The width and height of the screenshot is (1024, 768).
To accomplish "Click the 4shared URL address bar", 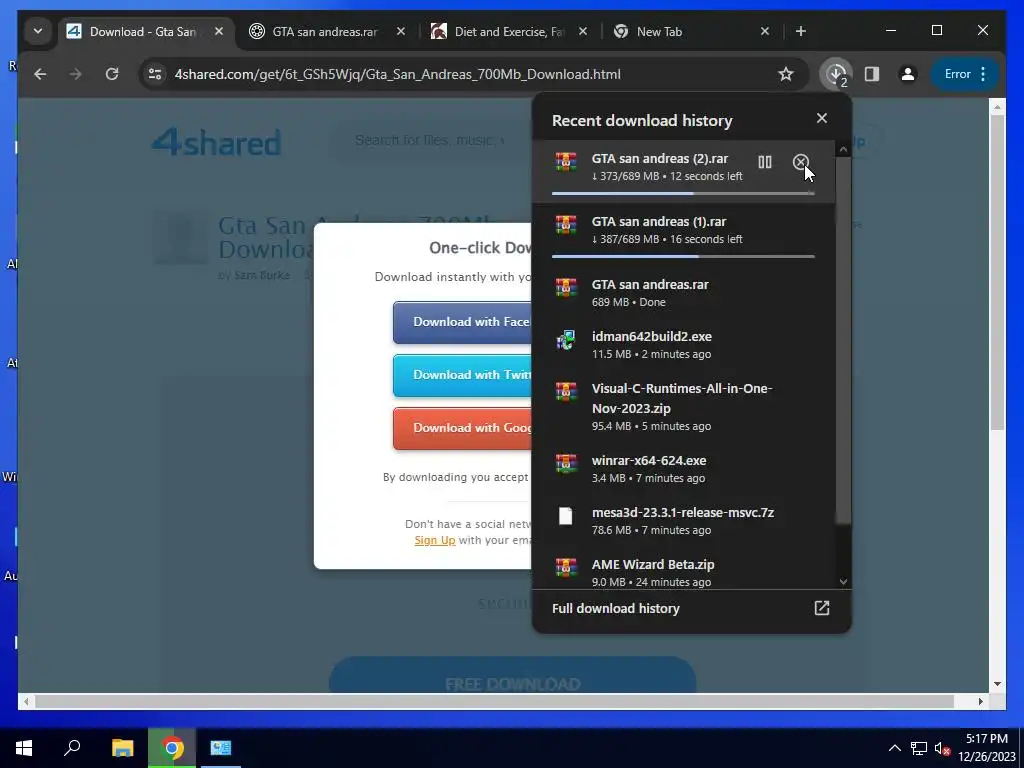I will [x=397, y=74].
